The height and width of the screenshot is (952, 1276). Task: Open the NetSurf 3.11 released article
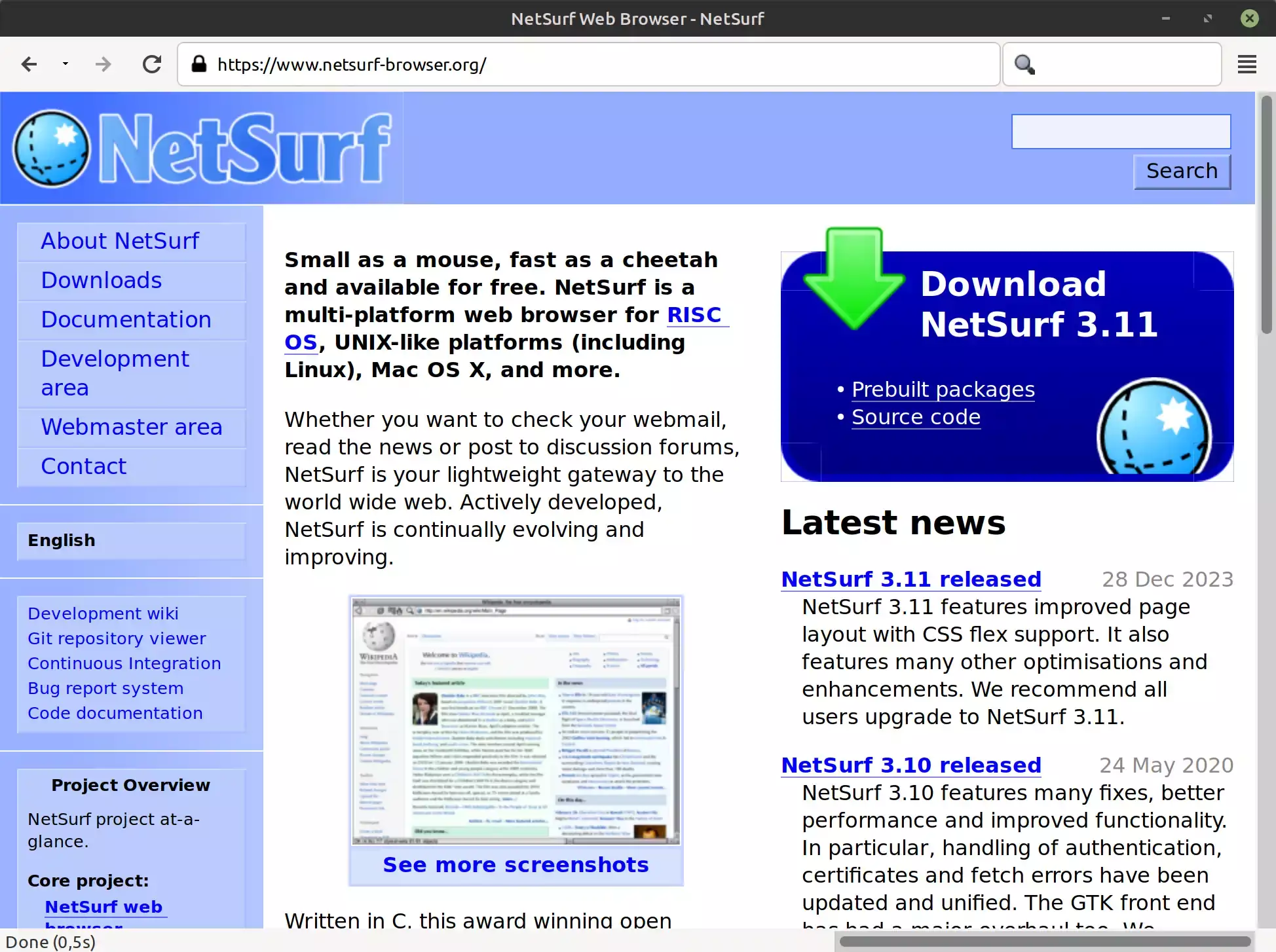click(911, 579)
